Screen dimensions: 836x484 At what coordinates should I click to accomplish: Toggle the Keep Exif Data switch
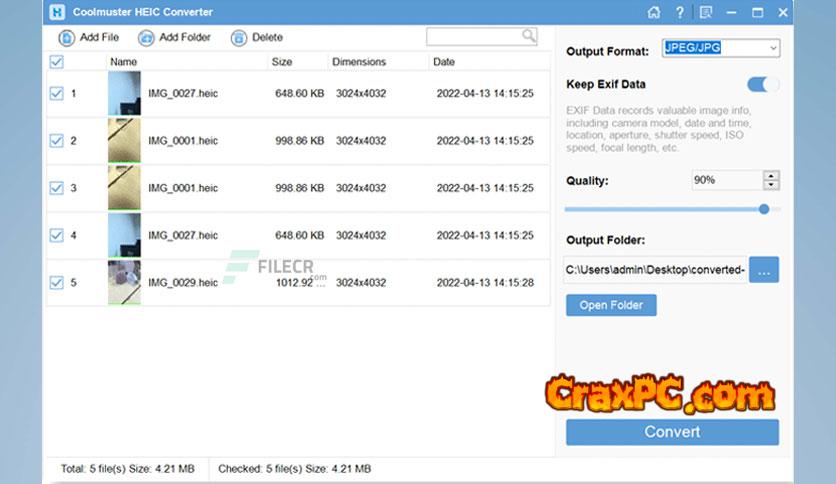click(x=763, y=85)
